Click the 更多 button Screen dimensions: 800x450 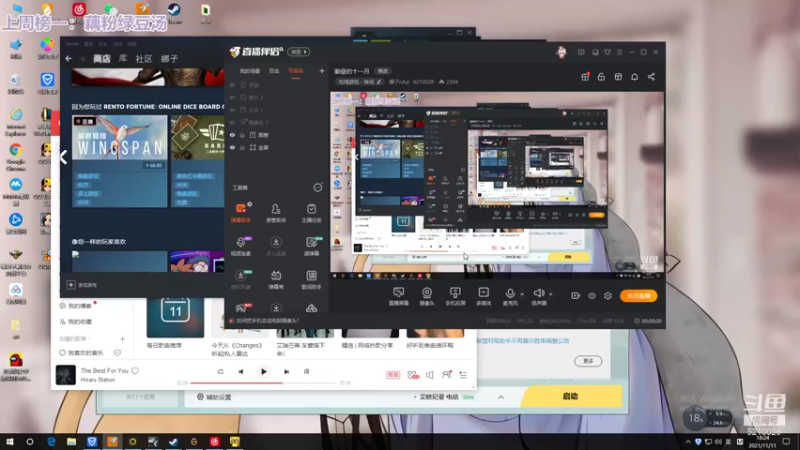click(x=588, y=361)
